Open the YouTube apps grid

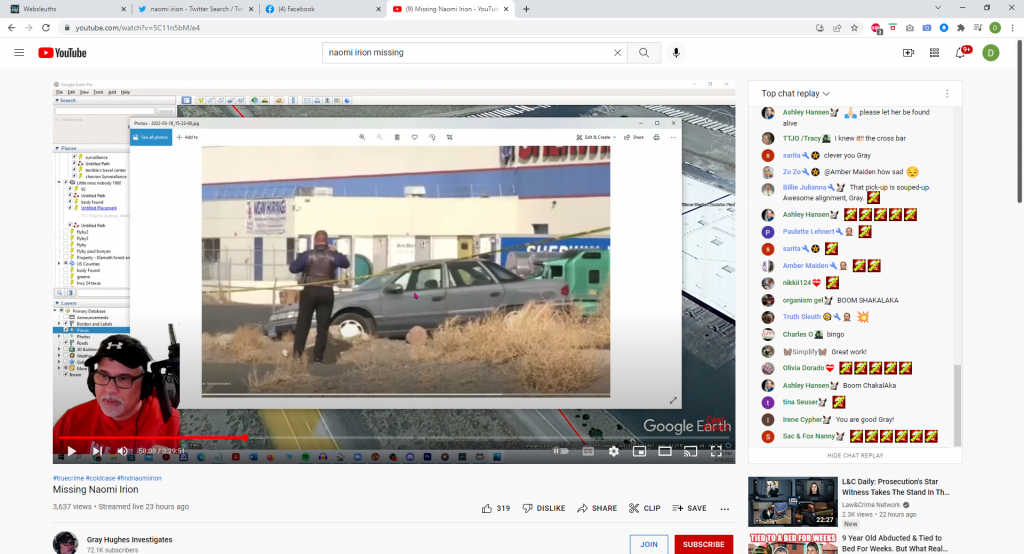[x=934, y=53]
